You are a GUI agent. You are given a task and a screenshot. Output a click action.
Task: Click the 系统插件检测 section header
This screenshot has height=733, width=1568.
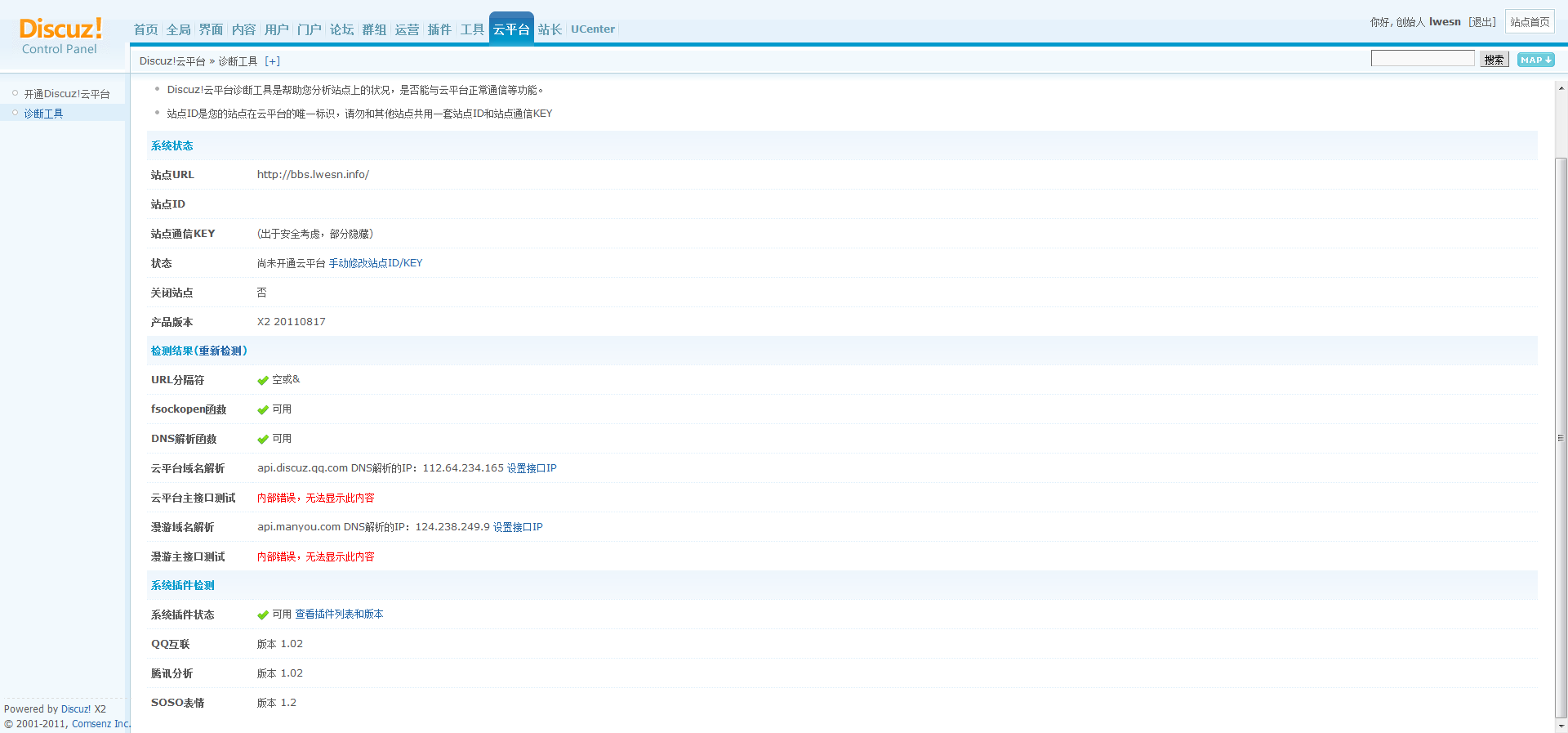point(183,585)
